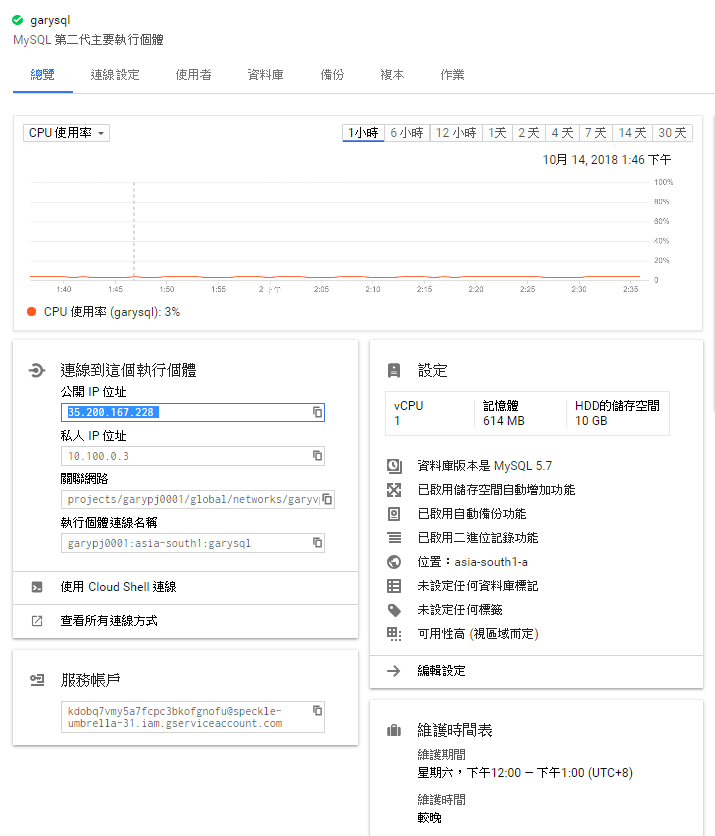Viewport: 715px width, 836px height.
Task: Open the 作業 tab
Action: tap(452, 75)
